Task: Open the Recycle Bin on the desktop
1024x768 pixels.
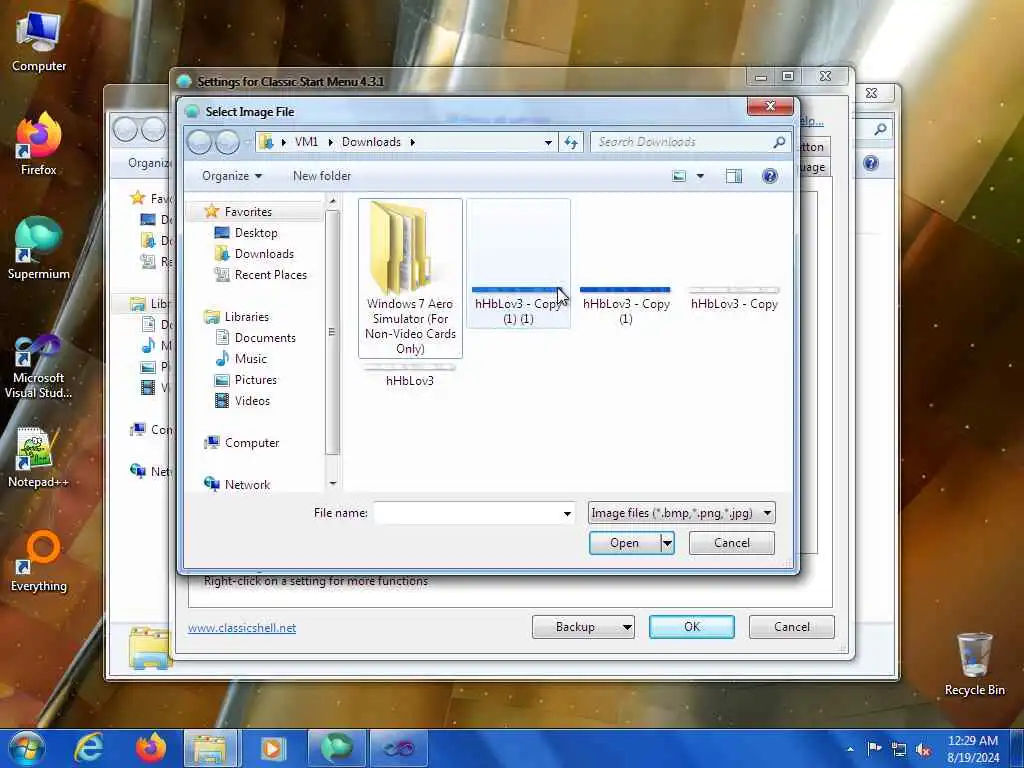Action: click(x=974, y=664)
